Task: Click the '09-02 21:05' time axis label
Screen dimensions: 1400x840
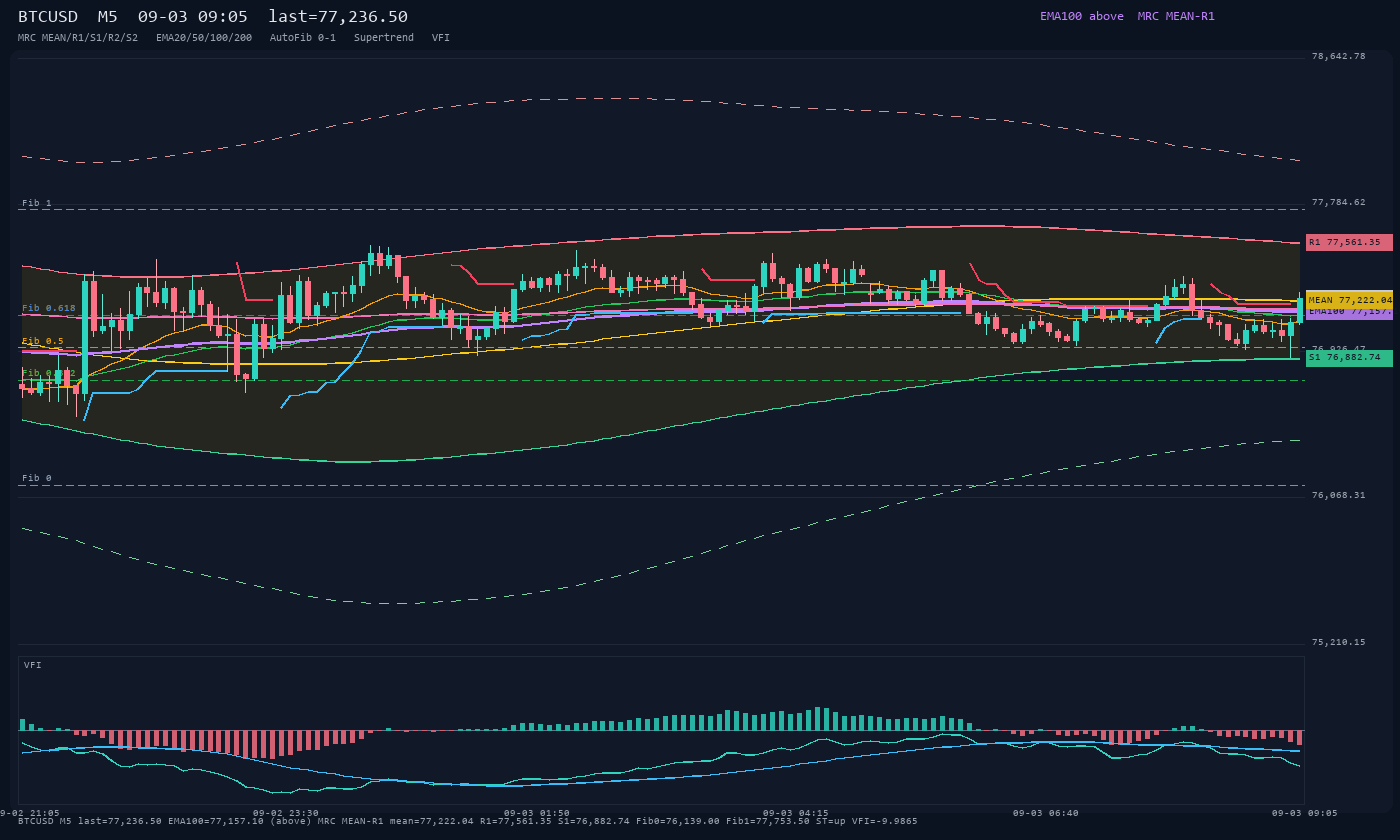Action: point(28,813)
